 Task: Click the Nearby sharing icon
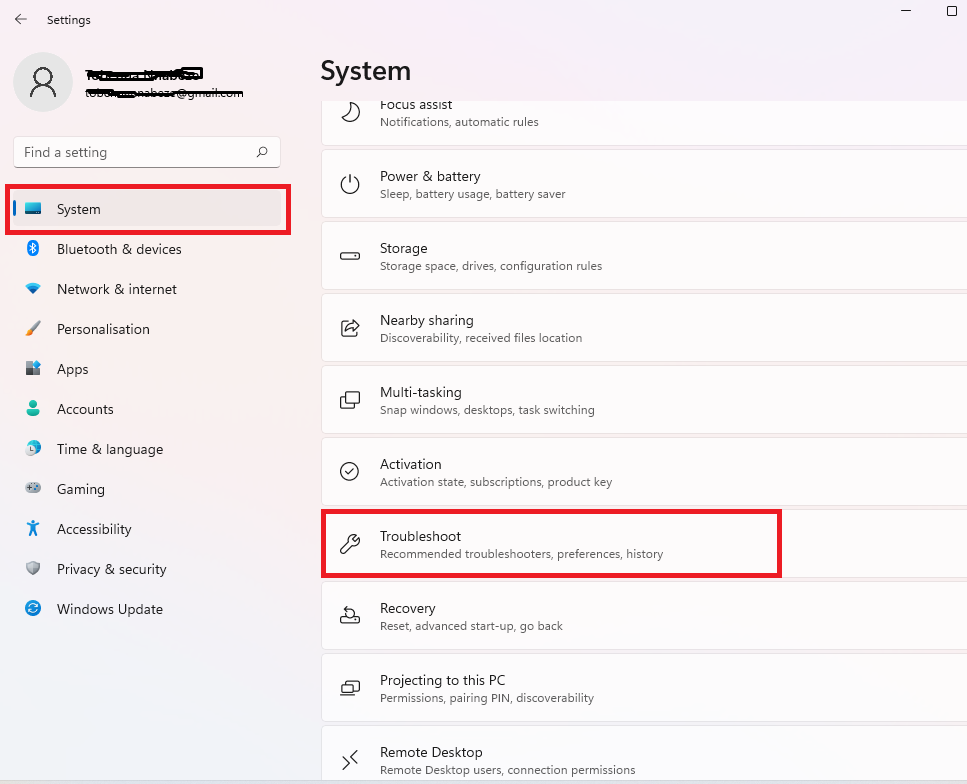point(350,328)
